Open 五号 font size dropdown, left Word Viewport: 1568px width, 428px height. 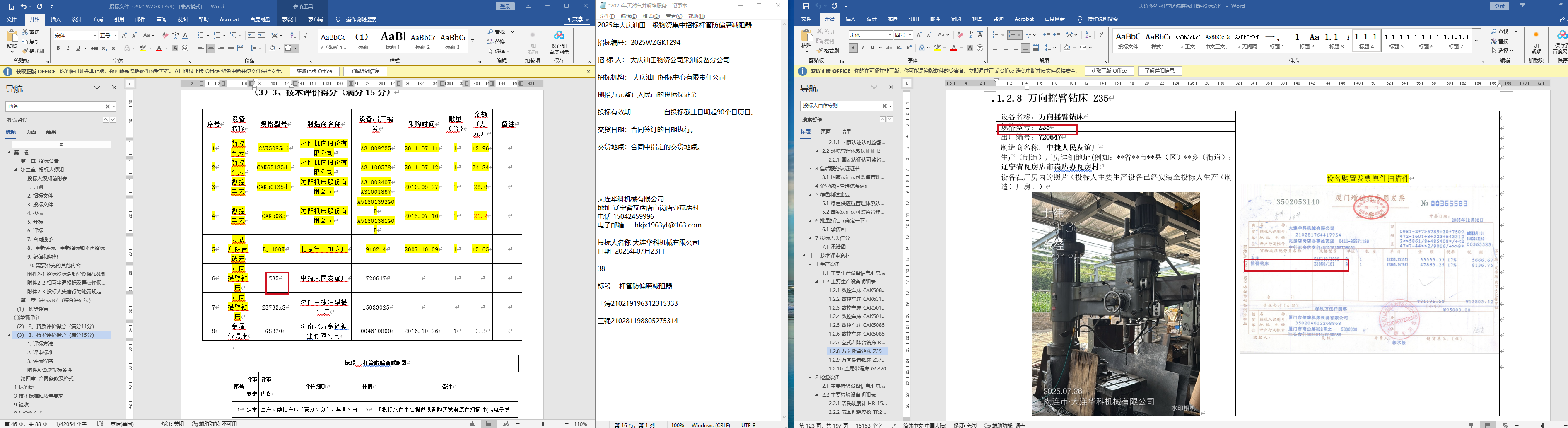(x=116, y=35)
